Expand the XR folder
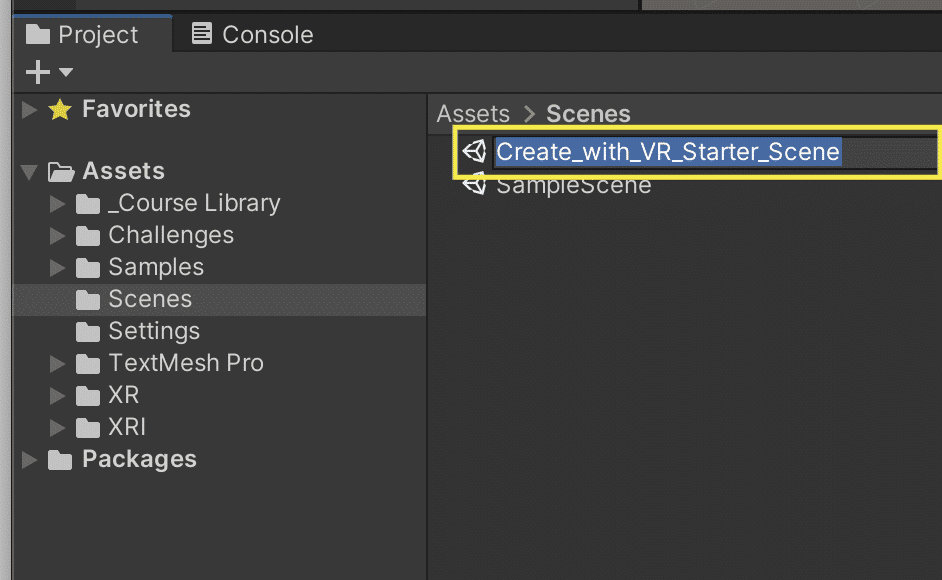 [x=57, y=395]
